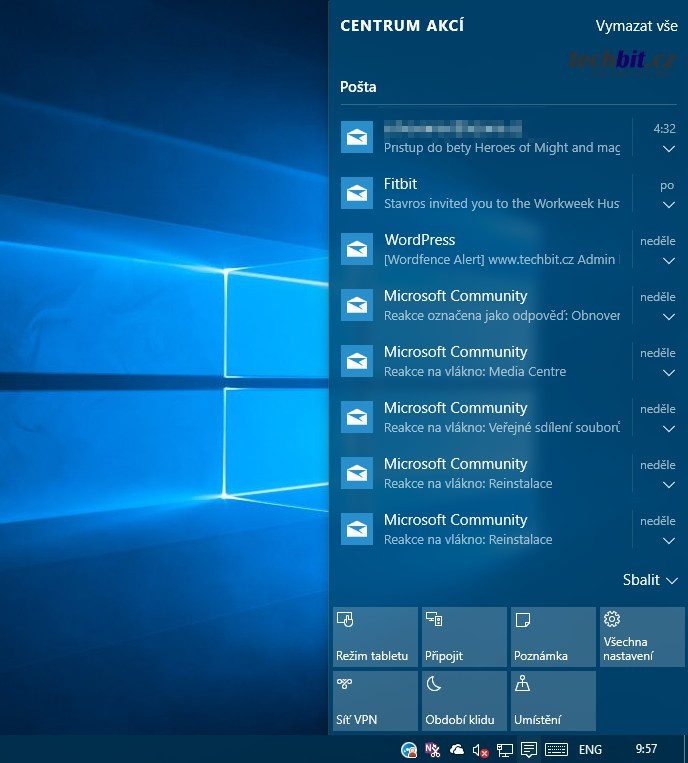The height and width of the screenshot is (763, 688).
Task: Open the Připojit connect tile
Action: (463, 637)
